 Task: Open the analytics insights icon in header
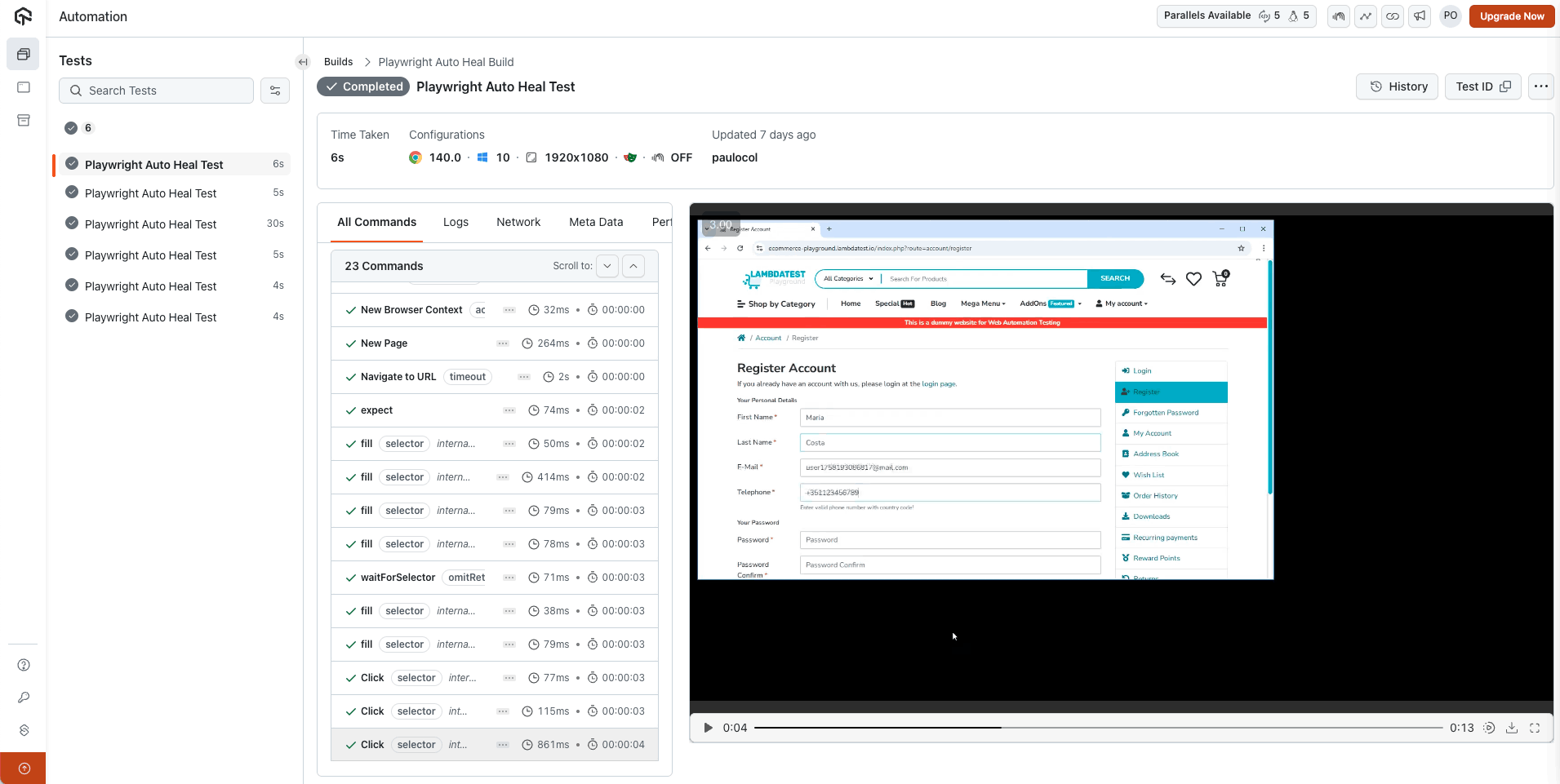pyautogui.click(x=1366, y=16)
